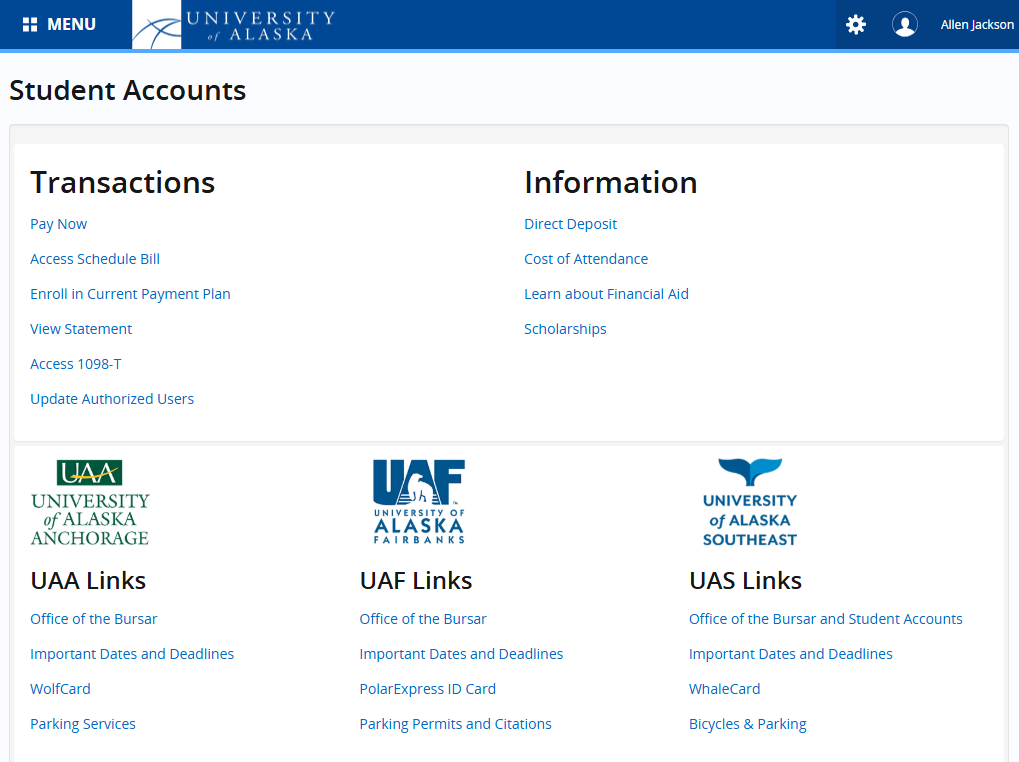The image size is (1019, 762).
Task: Open UAA Office of the Bursar
Action: [x=94, y=619]
